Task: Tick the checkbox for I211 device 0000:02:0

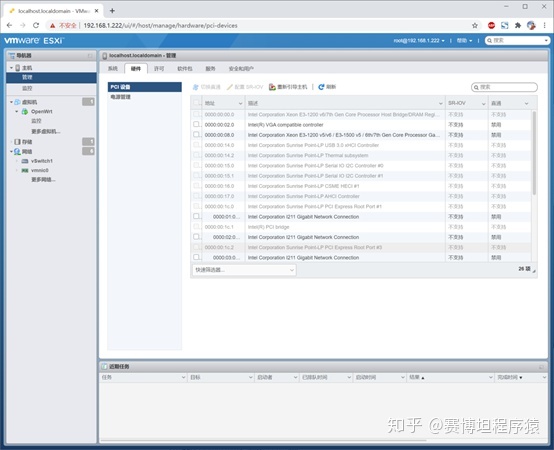Action: pos(196,237)
